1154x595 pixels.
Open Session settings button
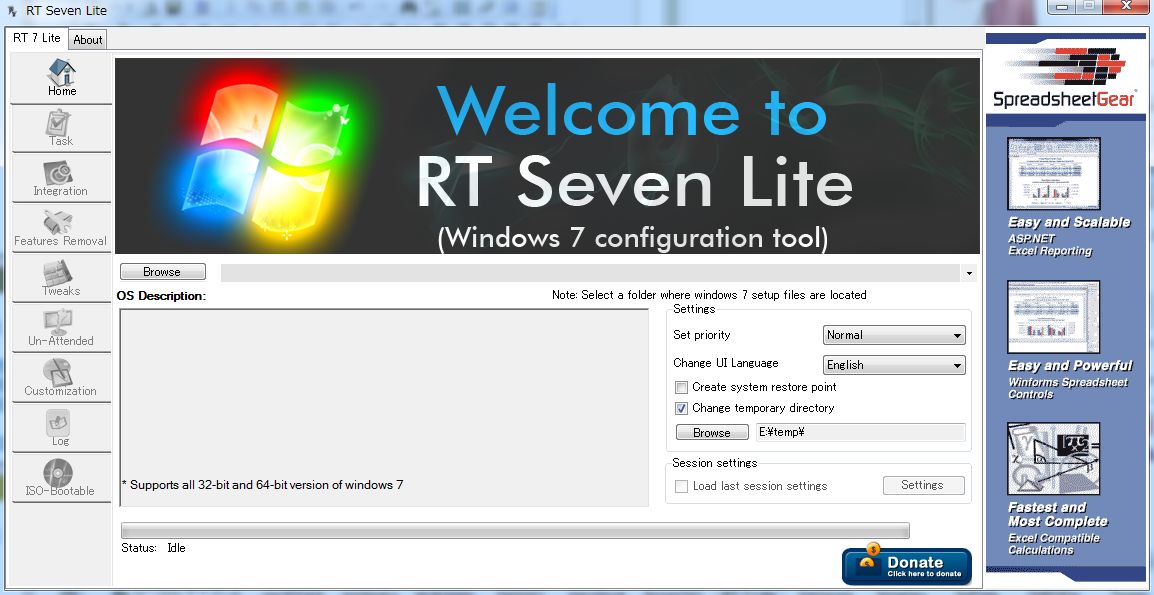[x=923, y=485]
